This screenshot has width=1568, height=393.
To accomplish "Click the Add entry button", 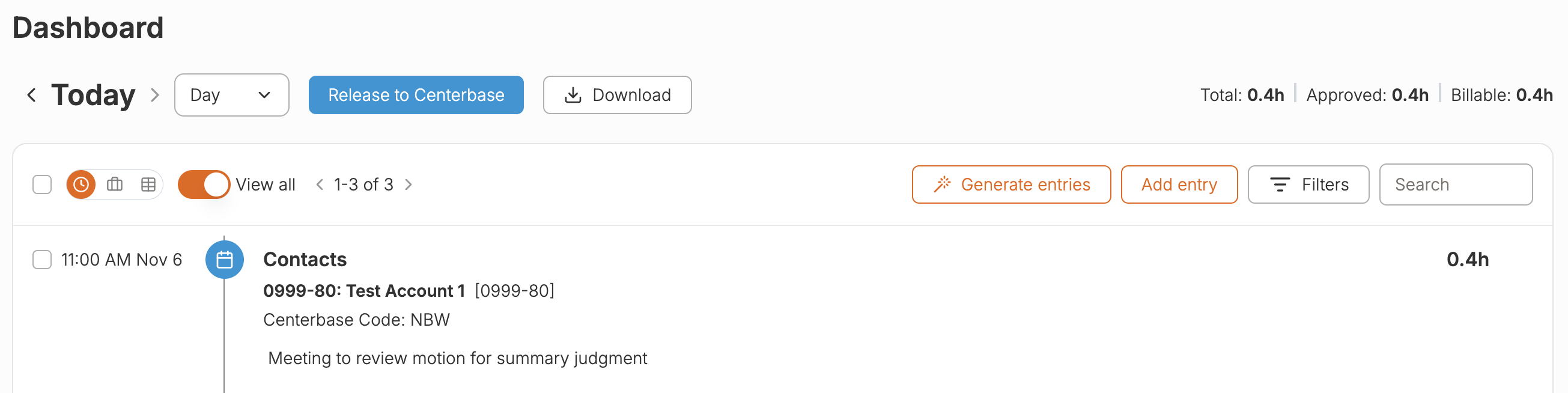I will (1179, 184).
